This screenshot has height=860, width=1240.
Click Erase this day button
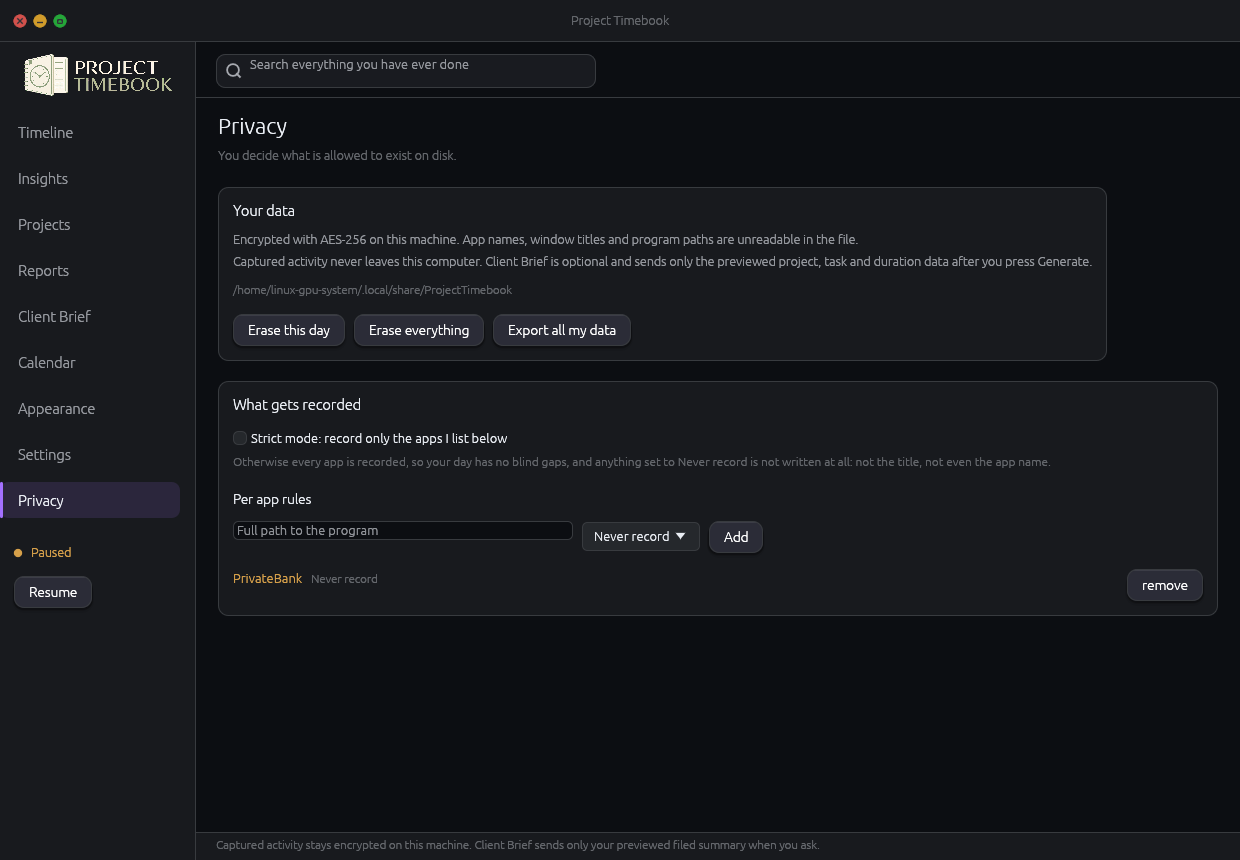point(289,330)
